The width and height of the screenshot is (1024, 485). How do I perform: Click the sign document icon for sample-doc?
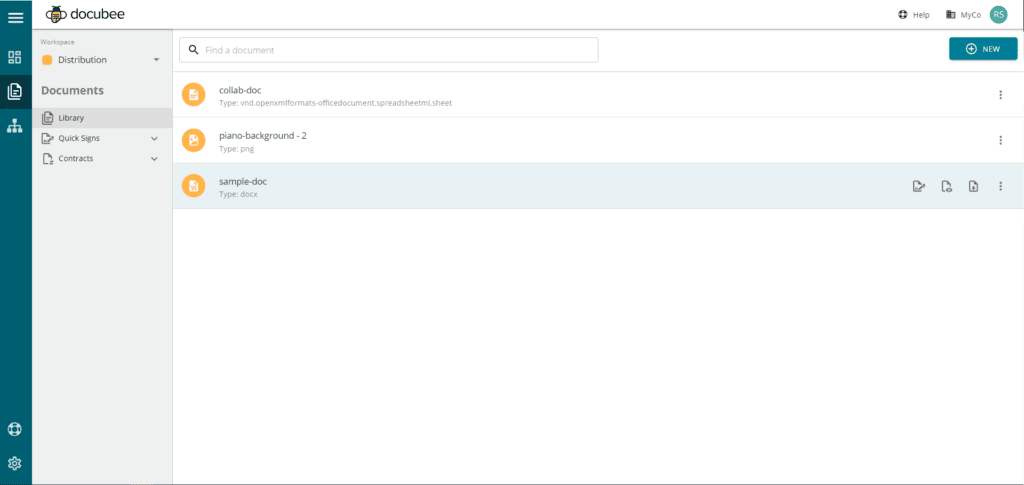click(918, 186)
